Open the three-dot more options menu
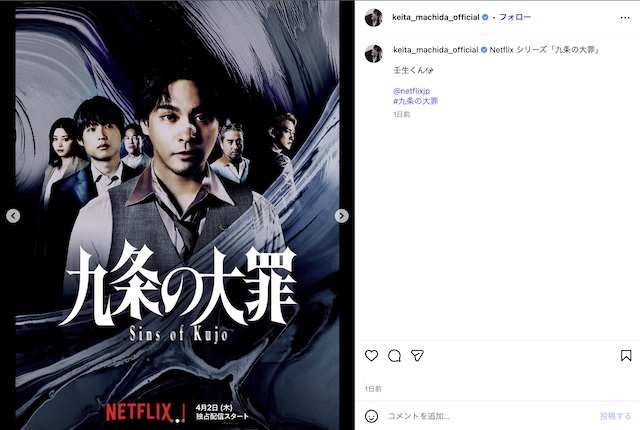Image resolution: width=640 pixels, height=430 pixels. click(624, 18)
